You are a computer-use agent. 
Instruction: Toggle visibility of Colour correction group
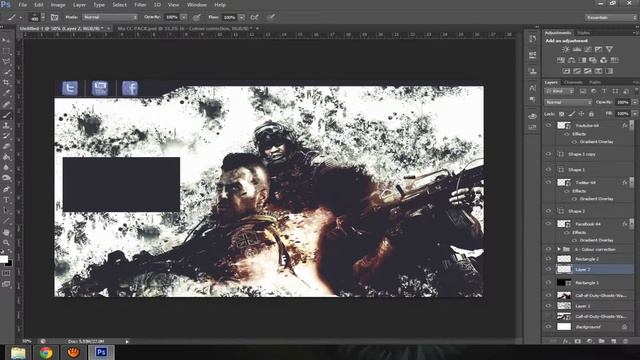pos(548,249)
